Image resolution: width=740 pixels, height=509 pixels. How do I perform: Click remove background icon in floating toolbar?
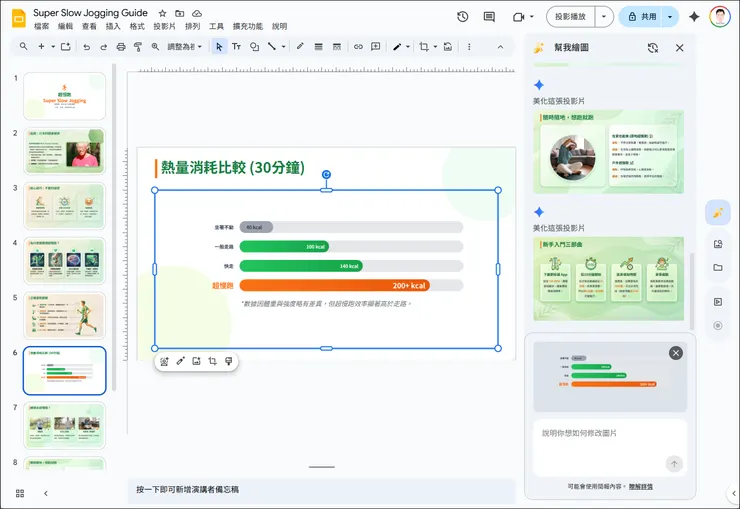coord(164,361)
